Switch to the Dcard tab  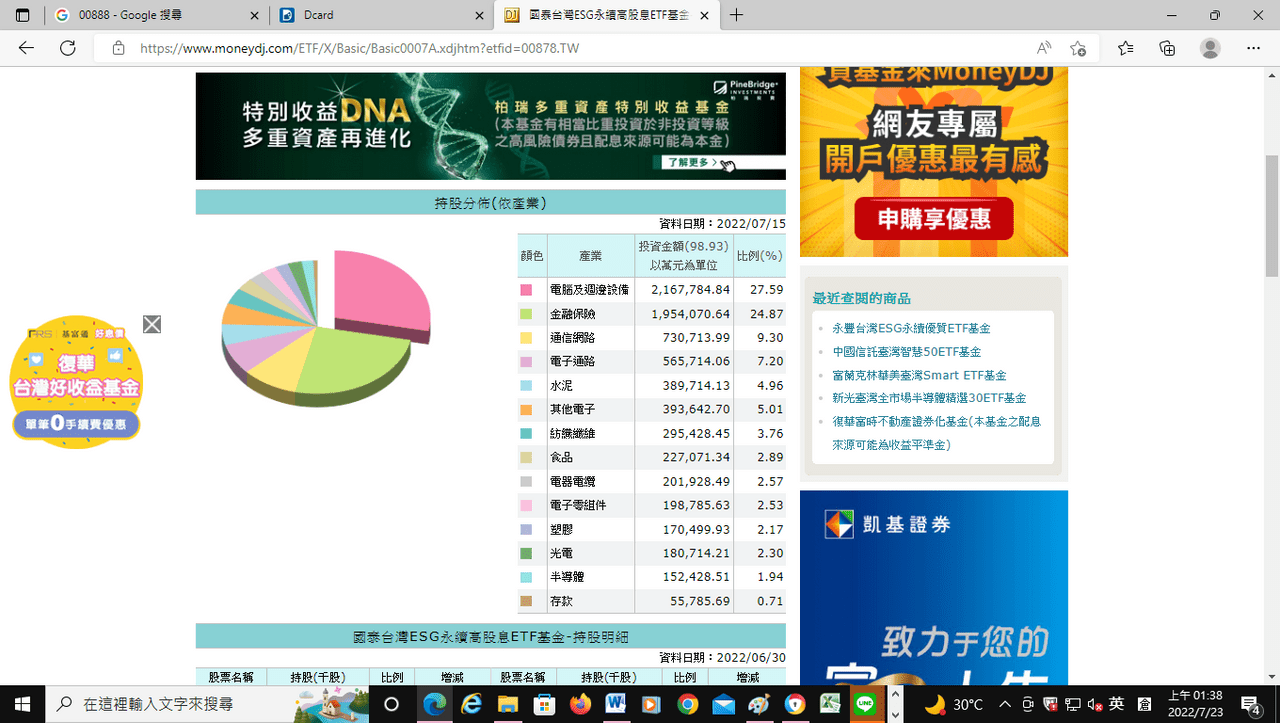(x=383, y=15)
